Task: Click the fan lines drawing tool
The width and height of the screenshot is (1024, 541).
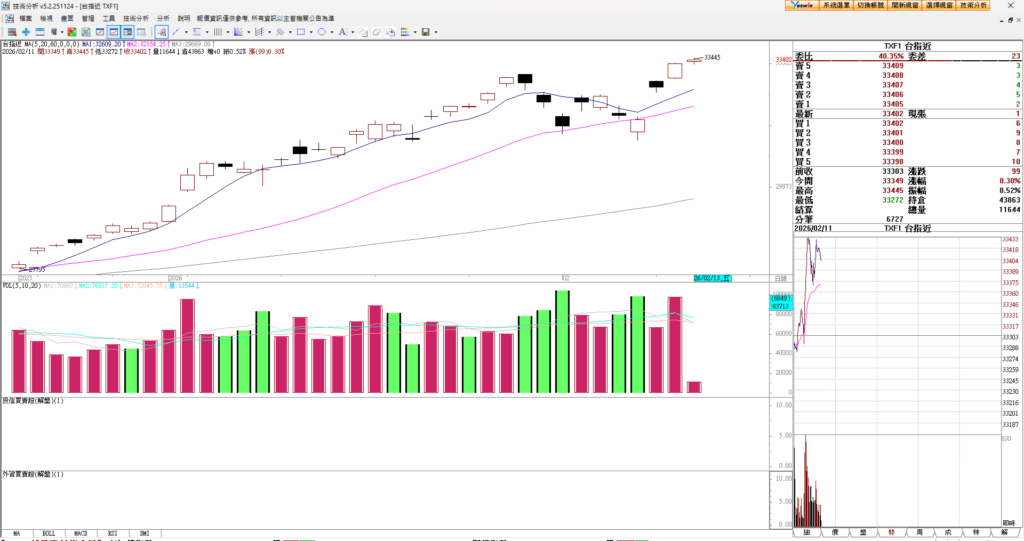Action: point(238,32)
